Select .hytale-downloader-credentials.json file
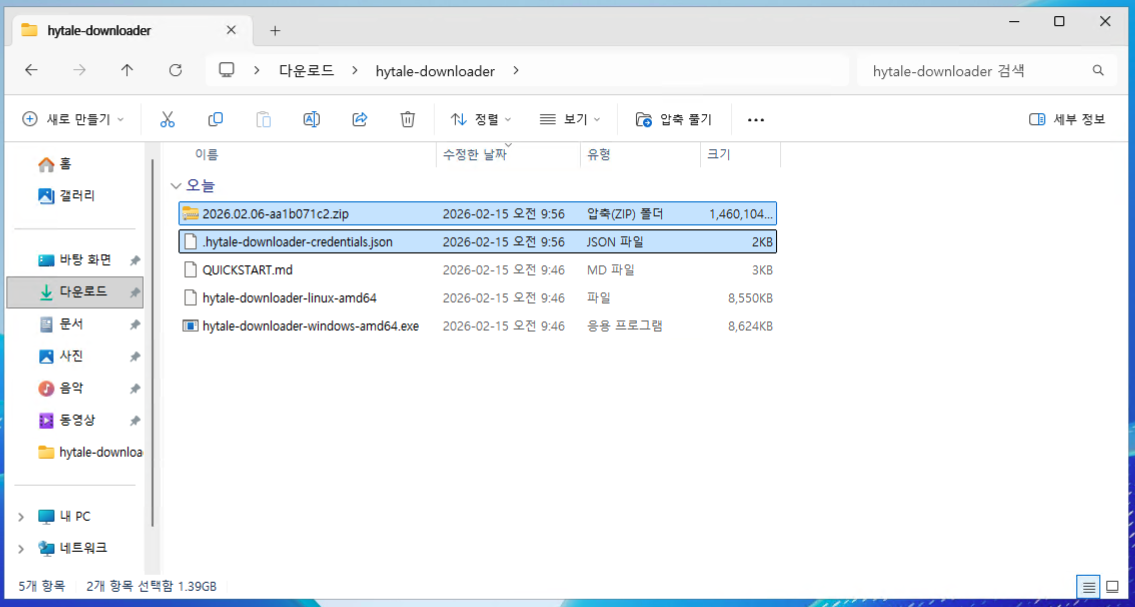The image size is (1135, 607). click(x=478, y=242)
